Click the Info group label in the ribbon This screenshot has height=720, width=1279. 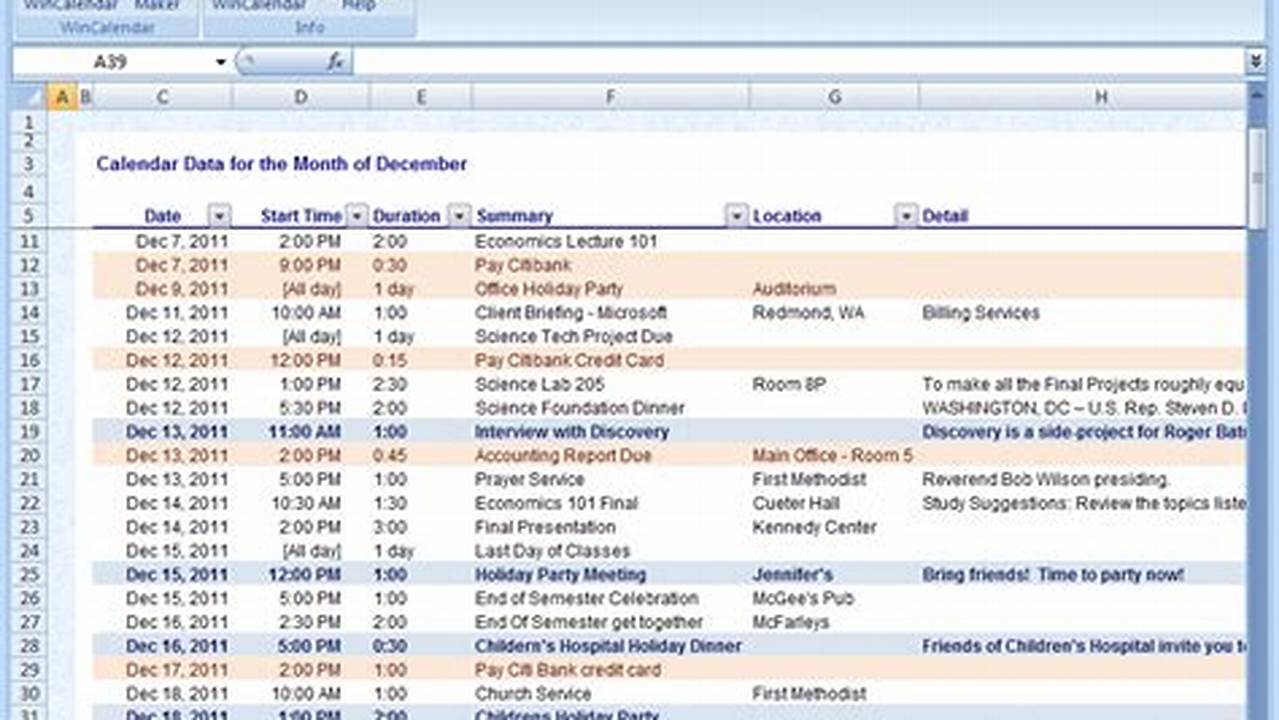(310, 27)
